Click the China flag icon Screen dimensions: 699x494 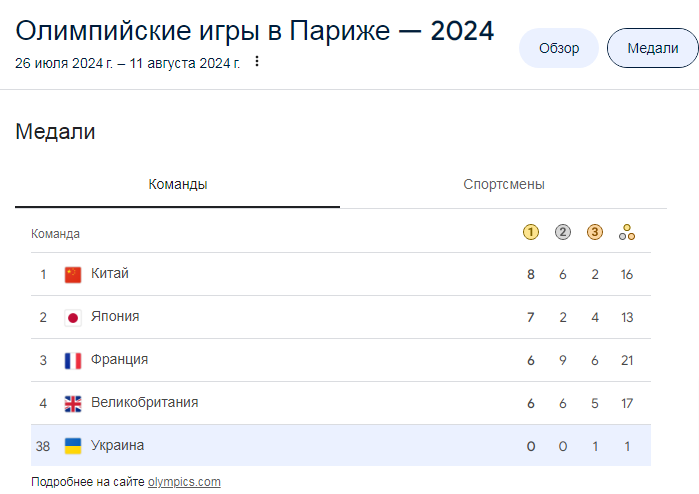(73, 275)
